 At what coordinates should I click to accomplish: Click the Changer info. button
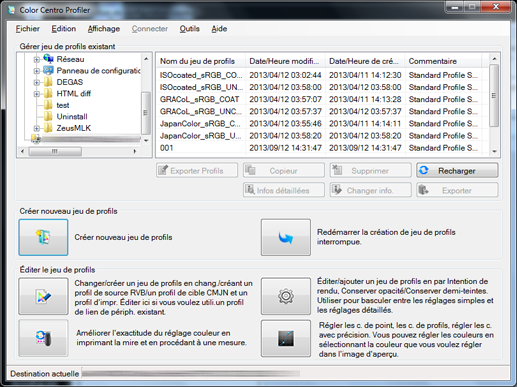(370, 190)
